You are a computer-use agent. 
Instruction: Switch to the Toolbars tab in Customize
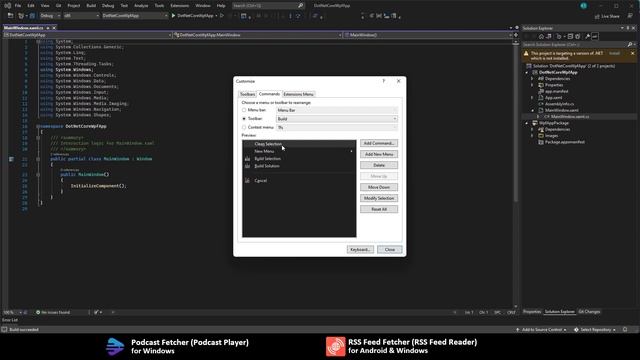(x=247, y=94)
